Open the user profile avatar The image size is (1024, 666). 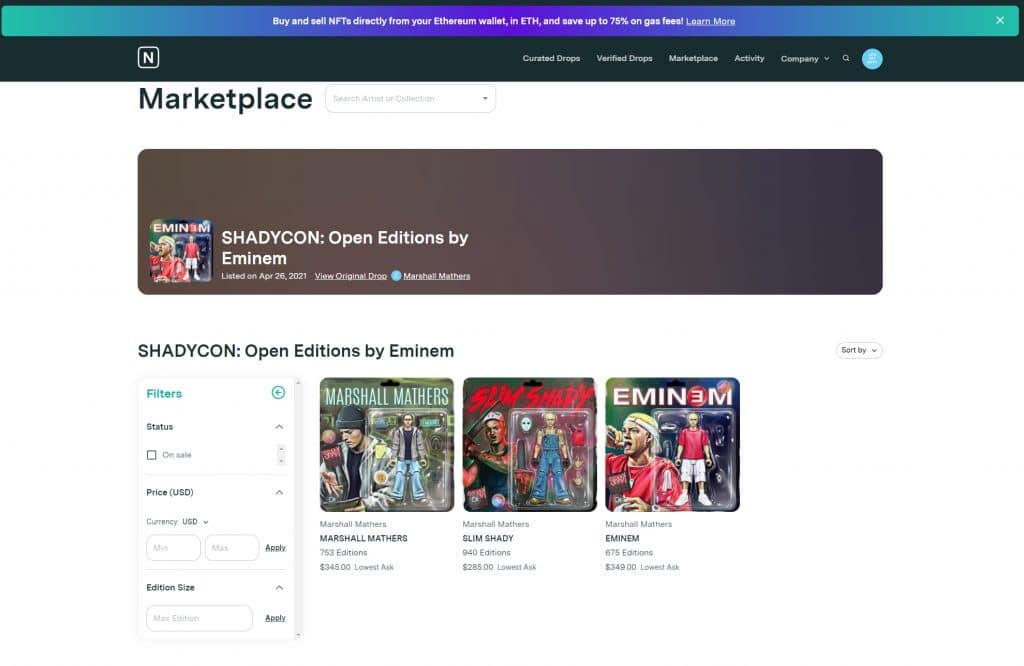tap(872, 59)
